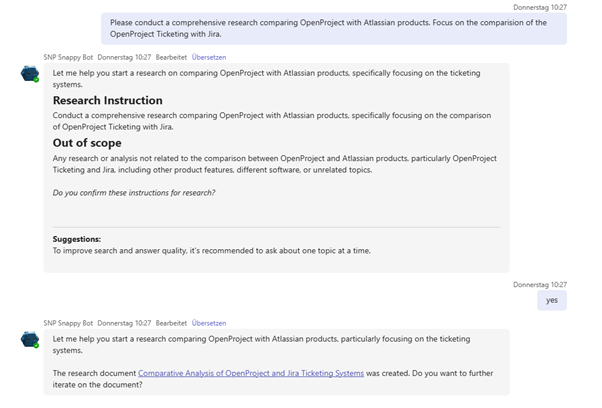The height and width of the screenshot is (408, 602).
Task: Click the Bearbeitet label on the second bot message
Action: (171, 323)
